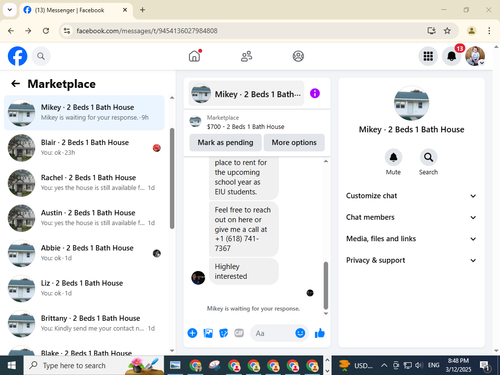Viewport: 500px width, 375px height.
Task: Open purple conversation information icon
Action: coord(315,93)
